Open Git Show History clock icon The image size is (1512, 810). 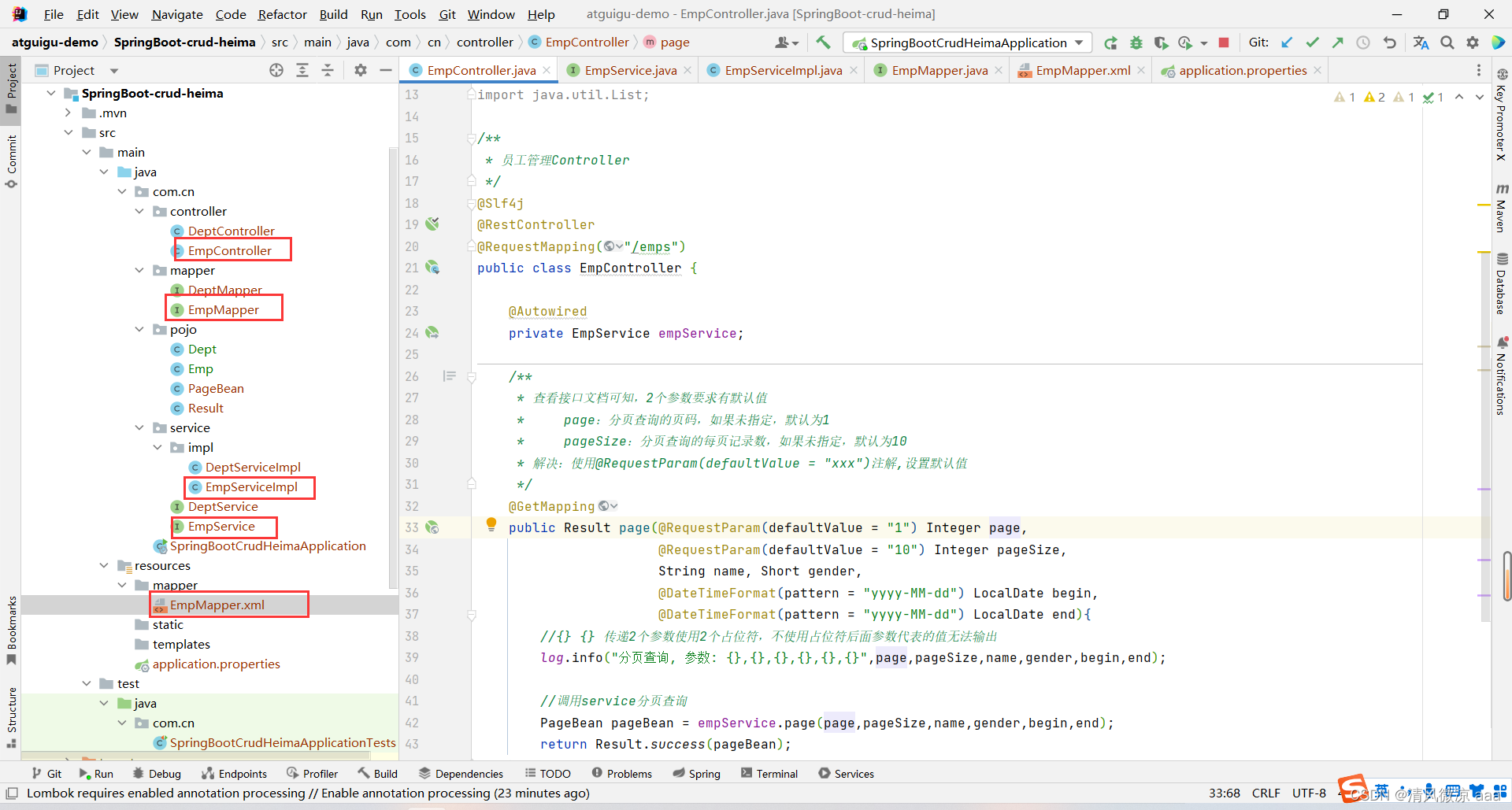click(1363, 43)
